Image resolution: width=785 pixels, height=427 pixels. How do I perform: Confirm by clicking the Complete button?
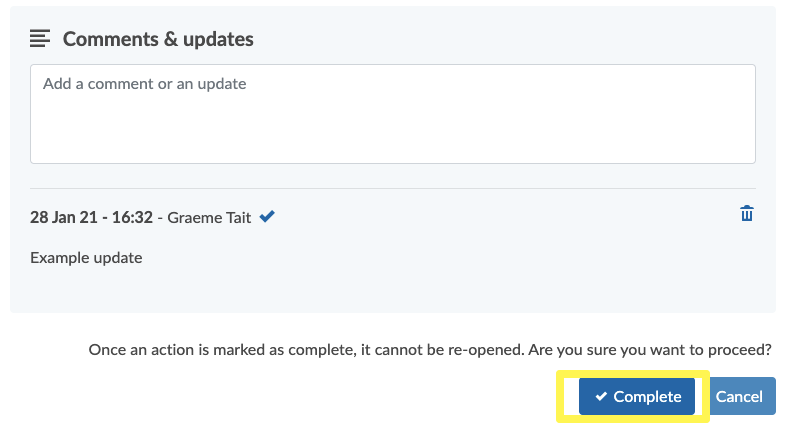click(637, 396)
